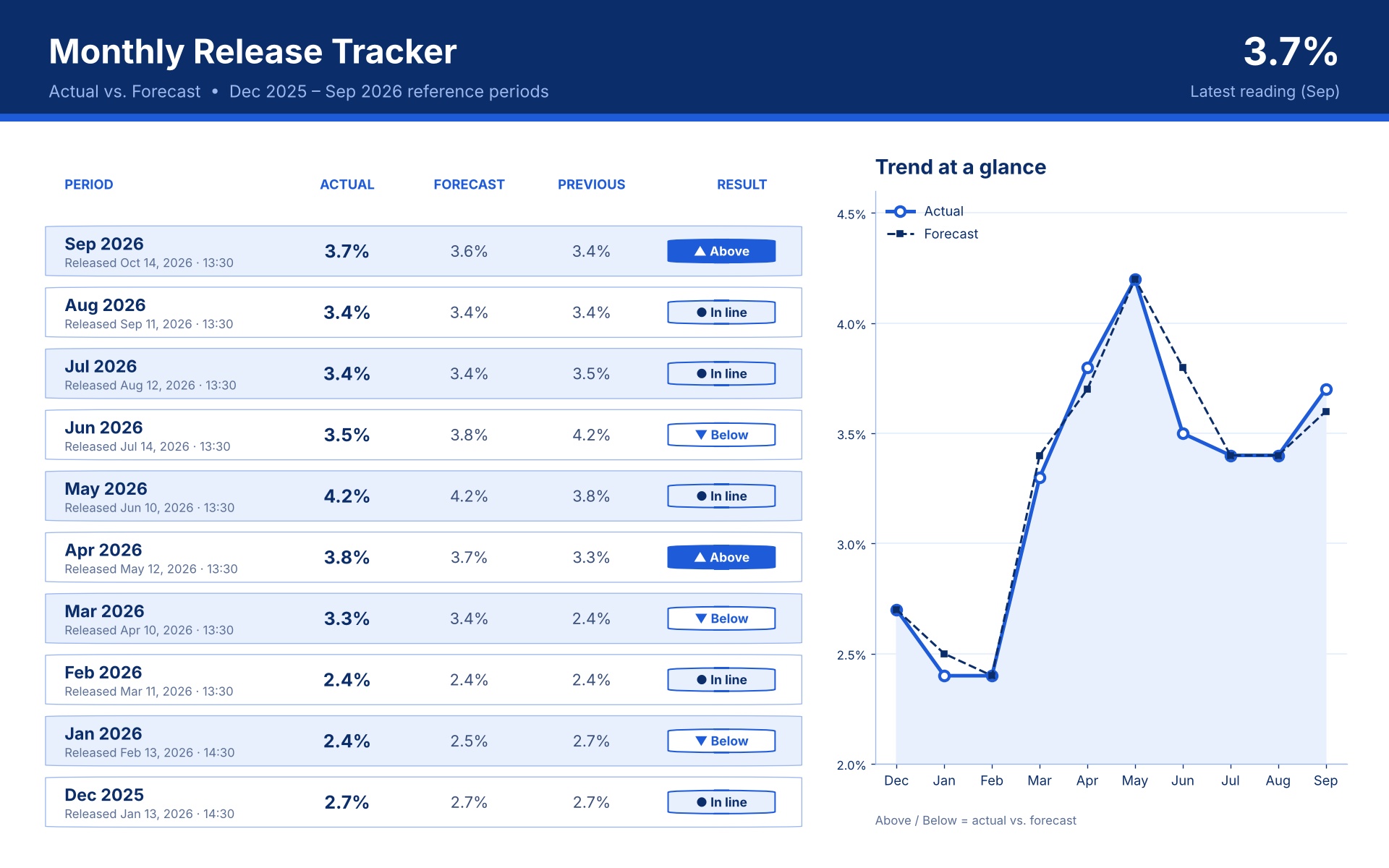The image size is (1389, 868).
Task: Click 'Released Sep 11, 2026 · 13:30' text
Action: point(149,324)
